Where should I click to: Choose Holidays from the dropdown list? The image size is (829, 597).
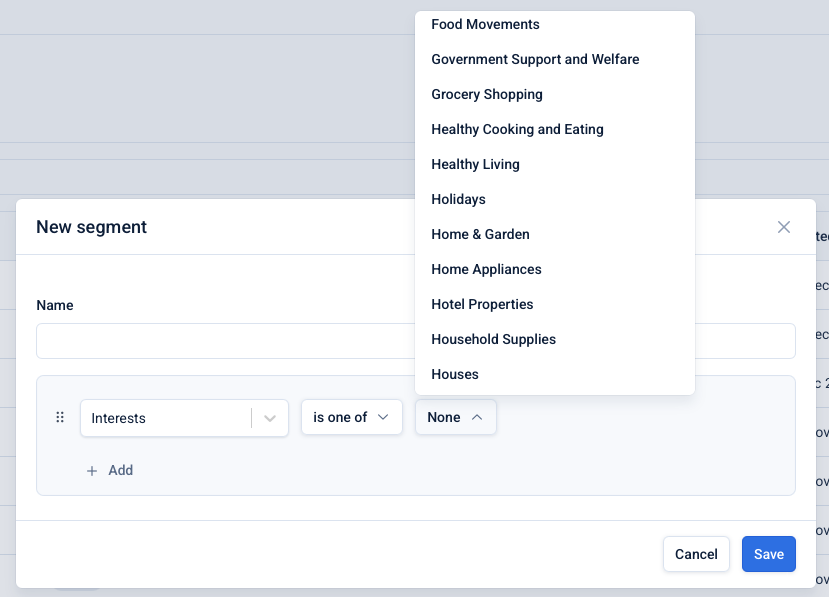click(x=458, y=200)
